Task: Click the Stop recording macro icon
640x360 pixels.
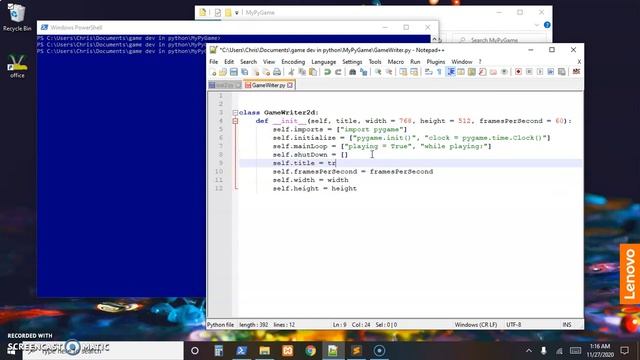Action: [529, 72]
